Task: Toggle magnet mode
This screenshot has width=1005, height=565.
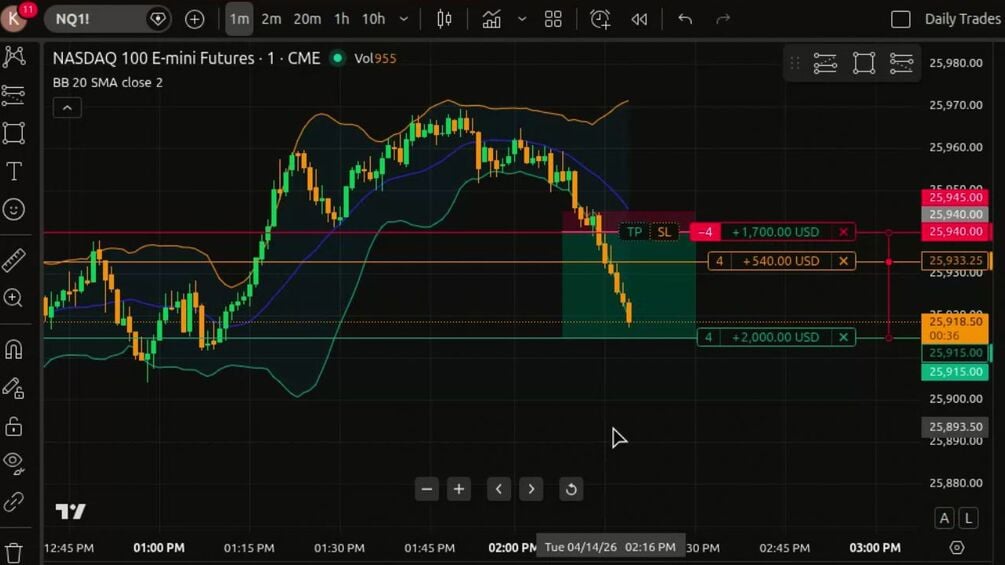Action: [14, 349]
